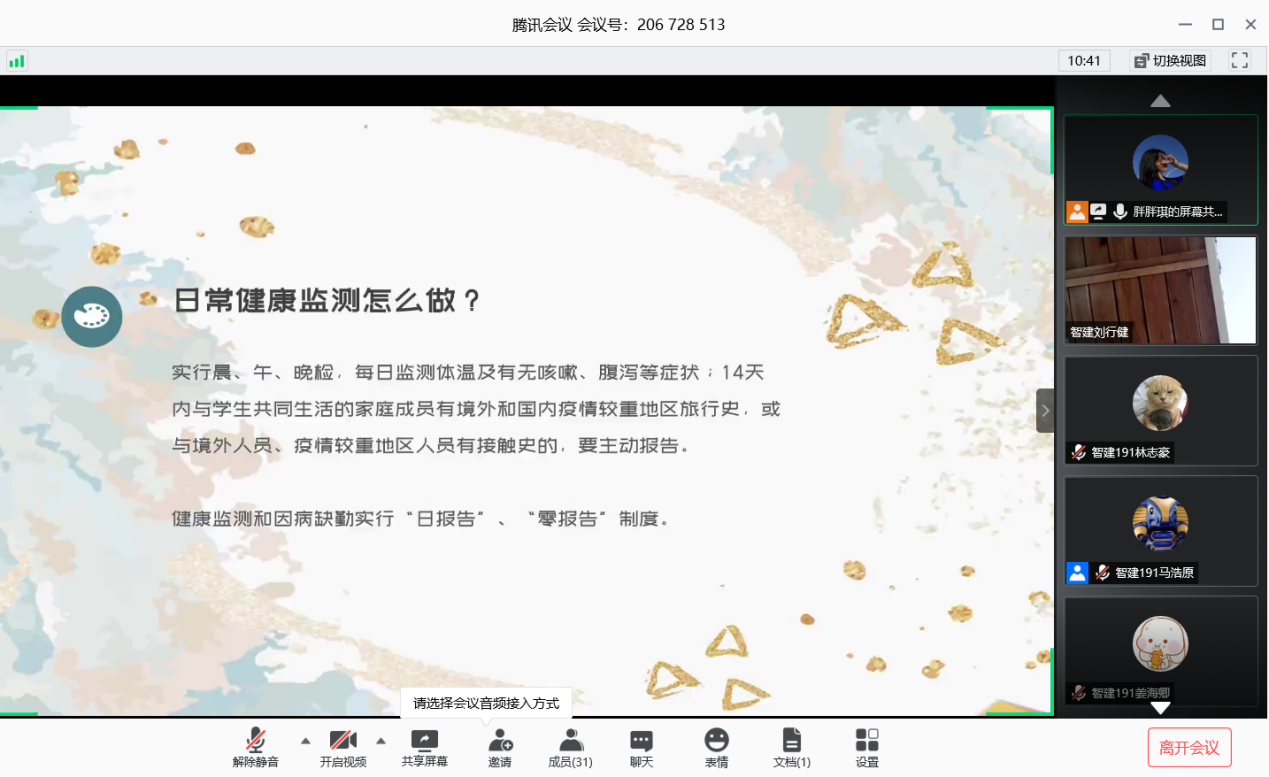Viewport: 1269px width, 777px height.
Task: Select 智建191林志豪 participant tile
Action: [x=1160, y=410]
